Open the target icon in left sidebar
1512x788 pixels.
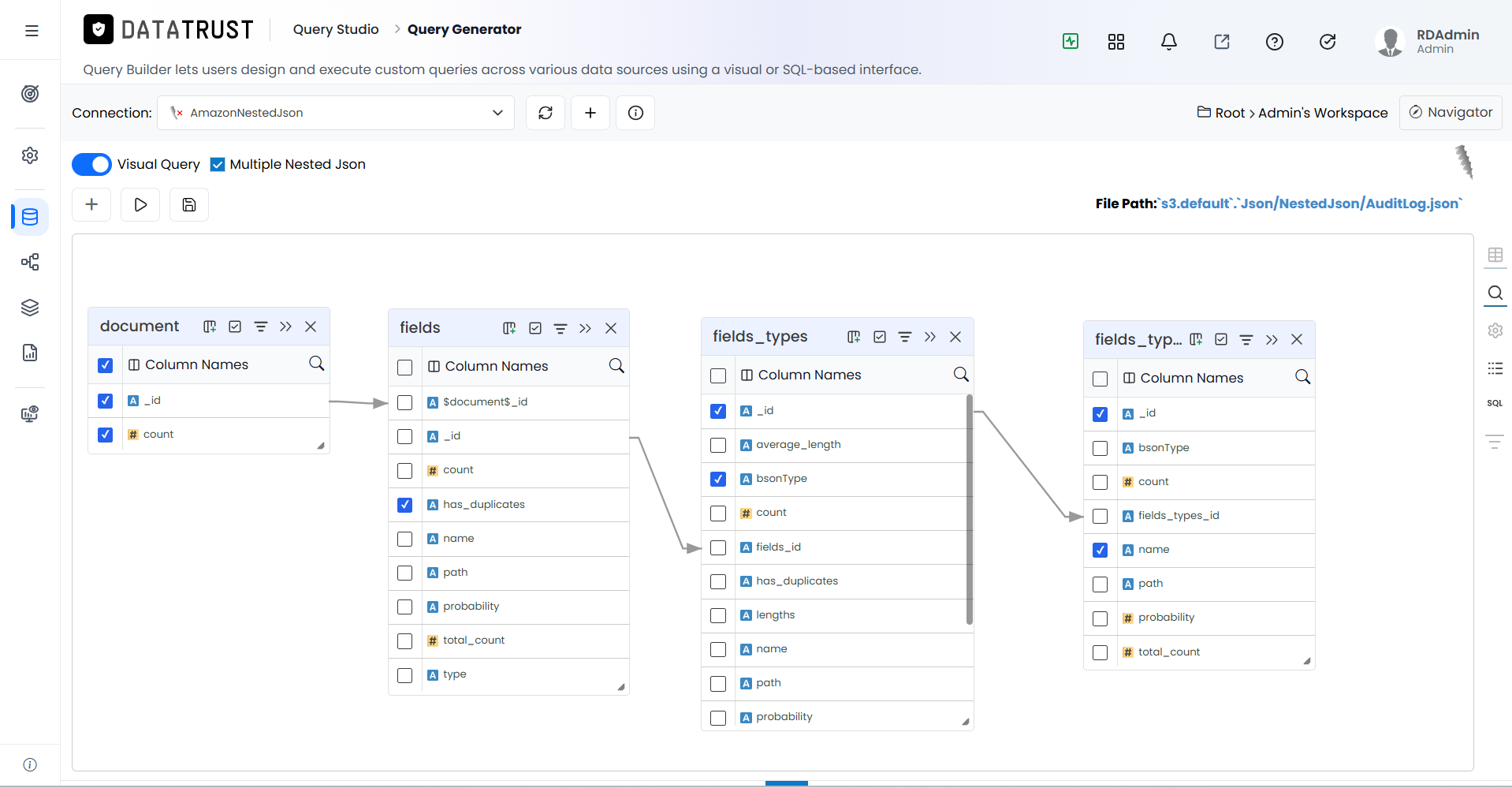[x=30, y=94]
